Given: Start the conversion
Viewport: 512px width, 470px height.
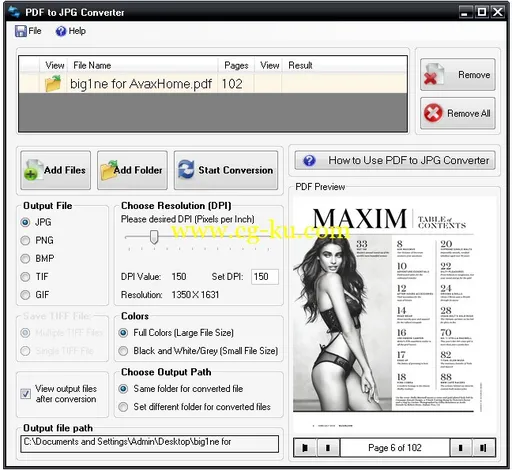Looking at the screenshot, I should pos(226,170).
